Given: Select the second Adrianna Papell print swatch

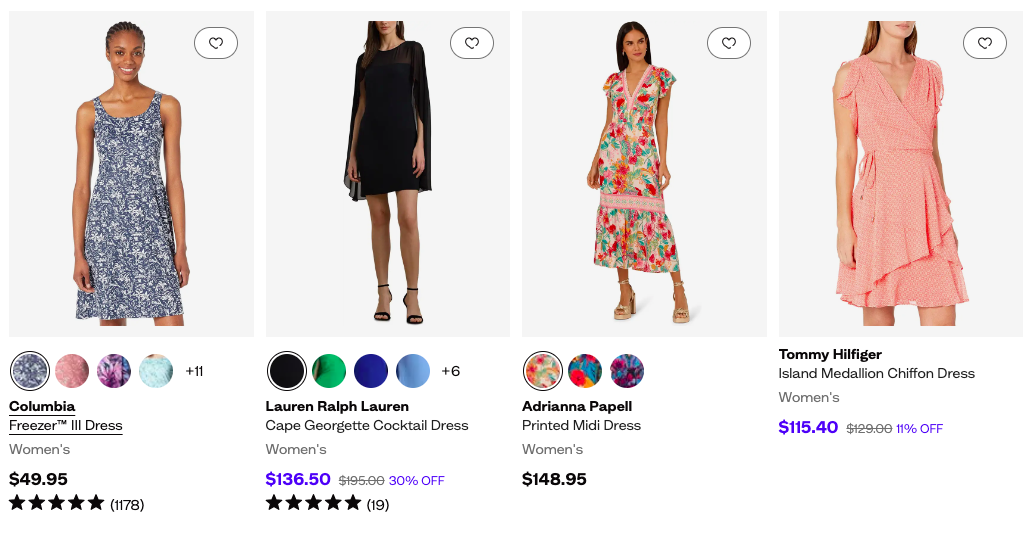Looking at the screenshot, I should (x=585, y=371).
